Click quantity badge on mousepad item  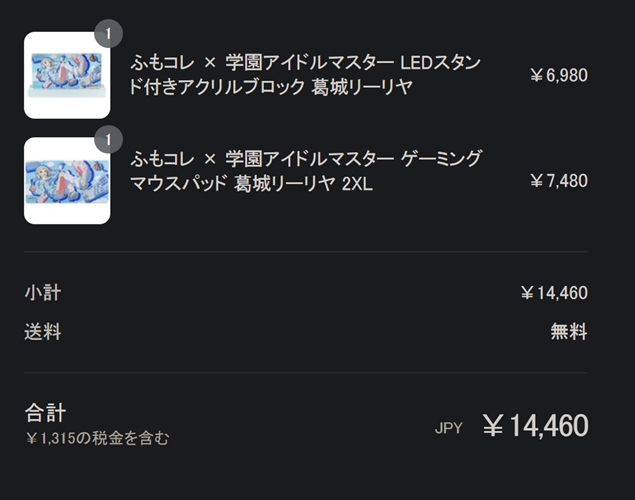click(x=108, y=139)
